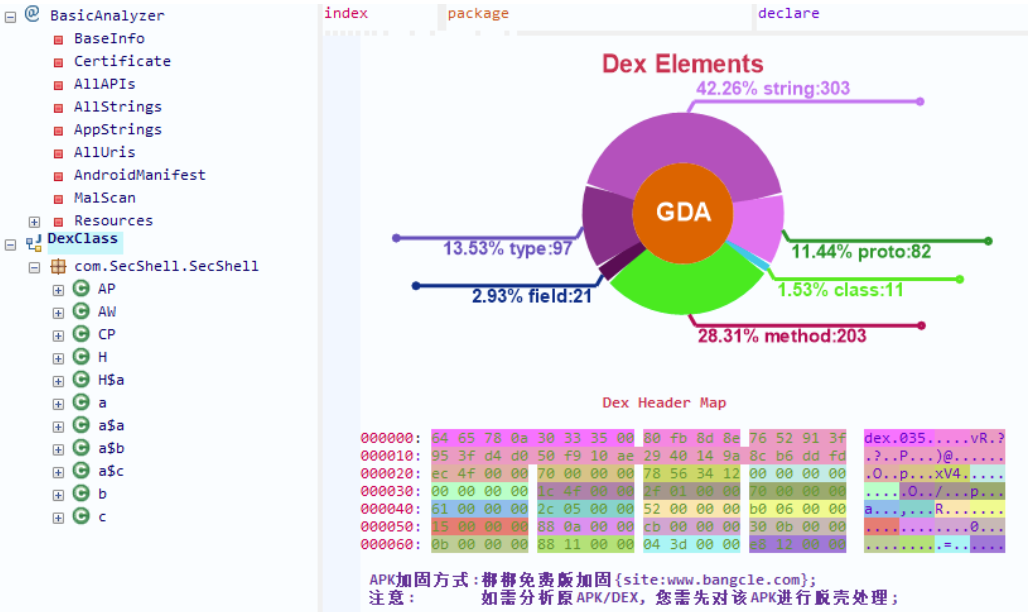Click the green class icon for AP
Viewport: 1028px width, 612px height.
[81, 288]
